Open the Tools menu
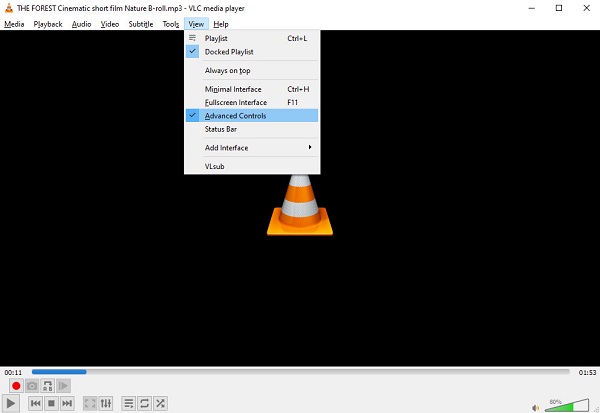 coord(171,24)
